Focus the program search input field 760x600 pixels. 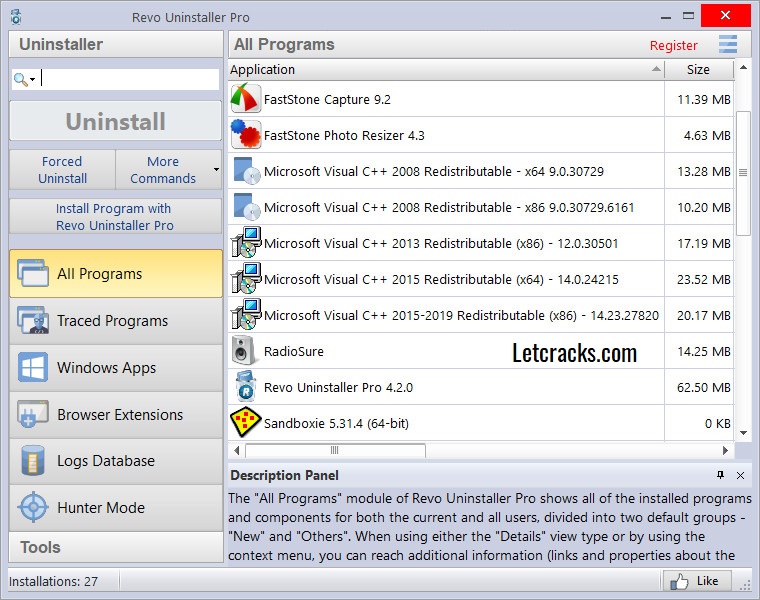click(x=129, y=79)
